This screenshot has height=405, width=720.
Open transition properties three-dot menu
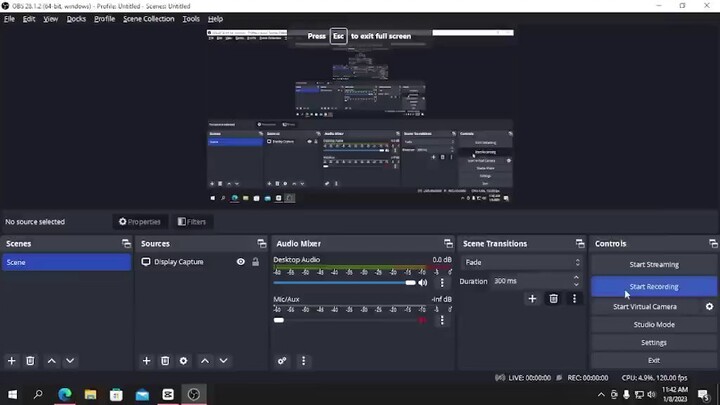tap(574, 299)
